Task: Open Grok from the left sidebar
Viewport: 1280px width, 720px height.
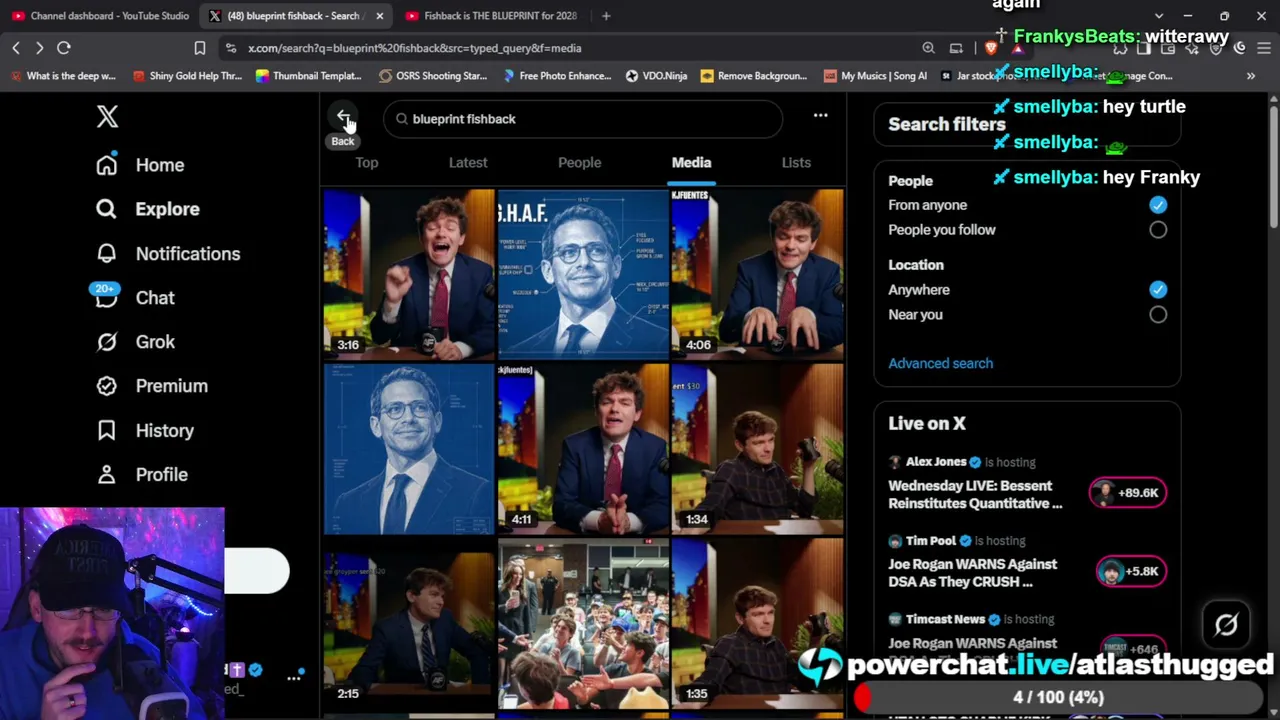Action: [x=135, y=342]
